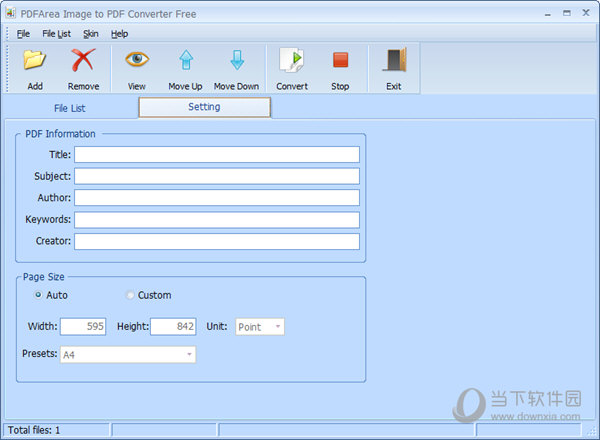Click the toolbar drag grip handle
Screen dimensions: 600x440
pyautogui.click(x=7, y=68)
